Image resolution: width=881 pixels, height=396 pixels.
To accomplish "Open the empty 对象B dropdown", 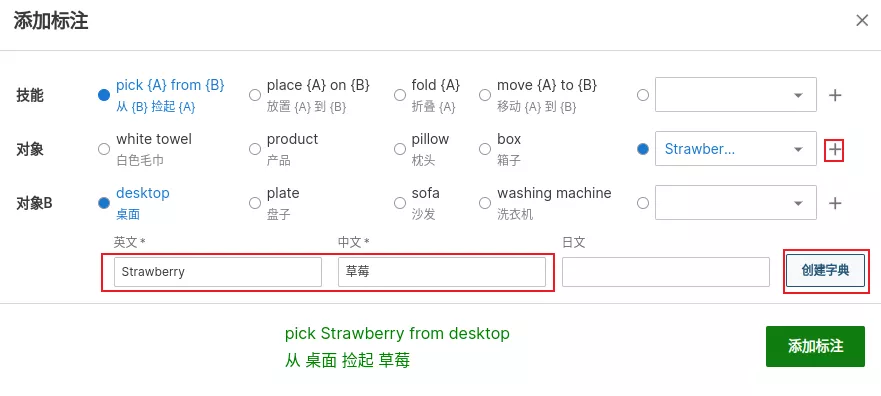I will click(735, 203).
